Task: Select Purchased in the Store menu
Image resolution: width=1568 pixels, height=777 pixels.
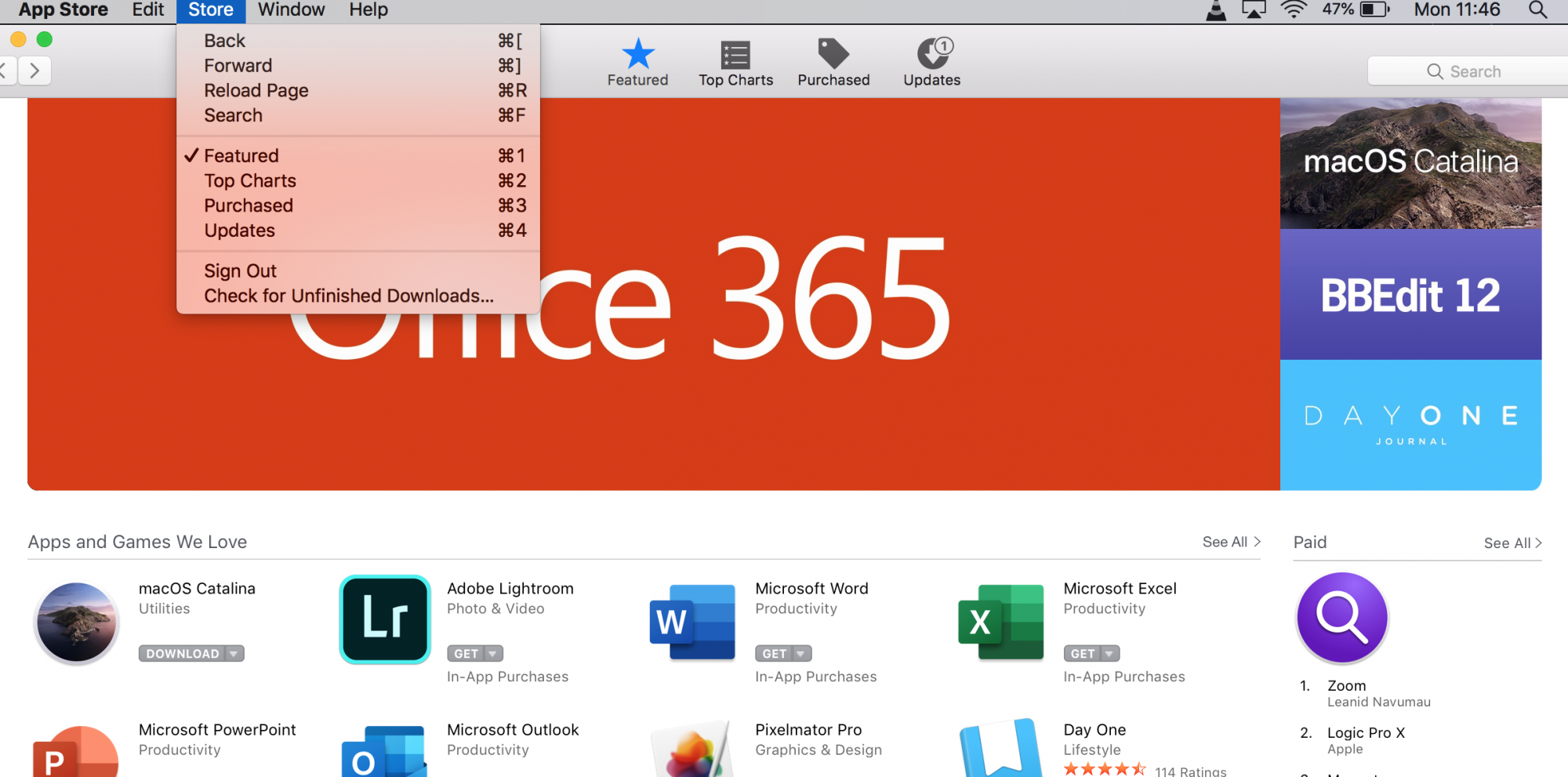Action: point(358,205)
